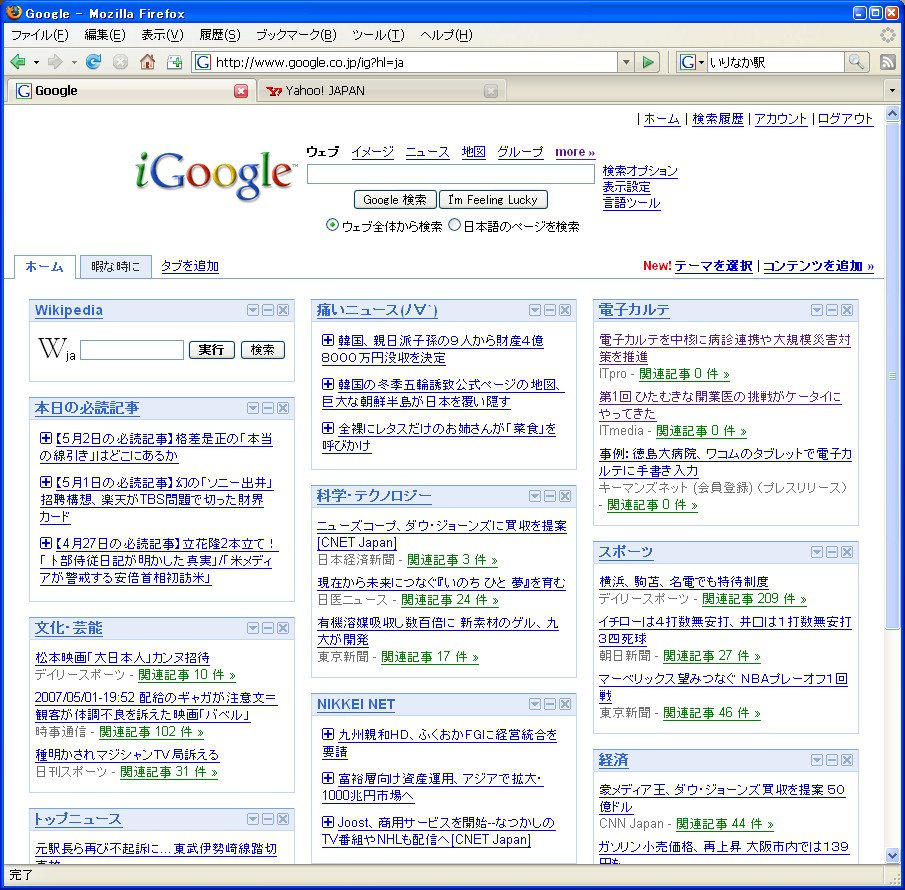
Task: Expand the 5月2日の必読記事 entry plus box
Action: tap(46, 438)
